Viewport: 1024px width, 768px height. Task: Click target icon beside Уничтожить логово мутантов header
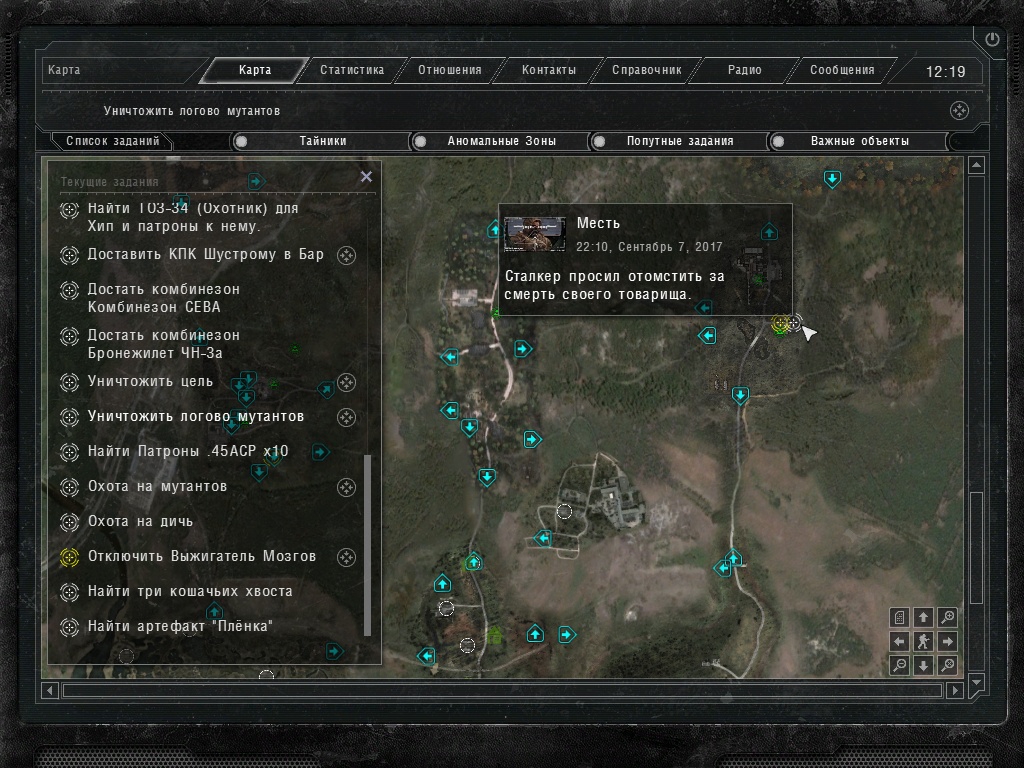pyautogui.click(x=959, y=111)
